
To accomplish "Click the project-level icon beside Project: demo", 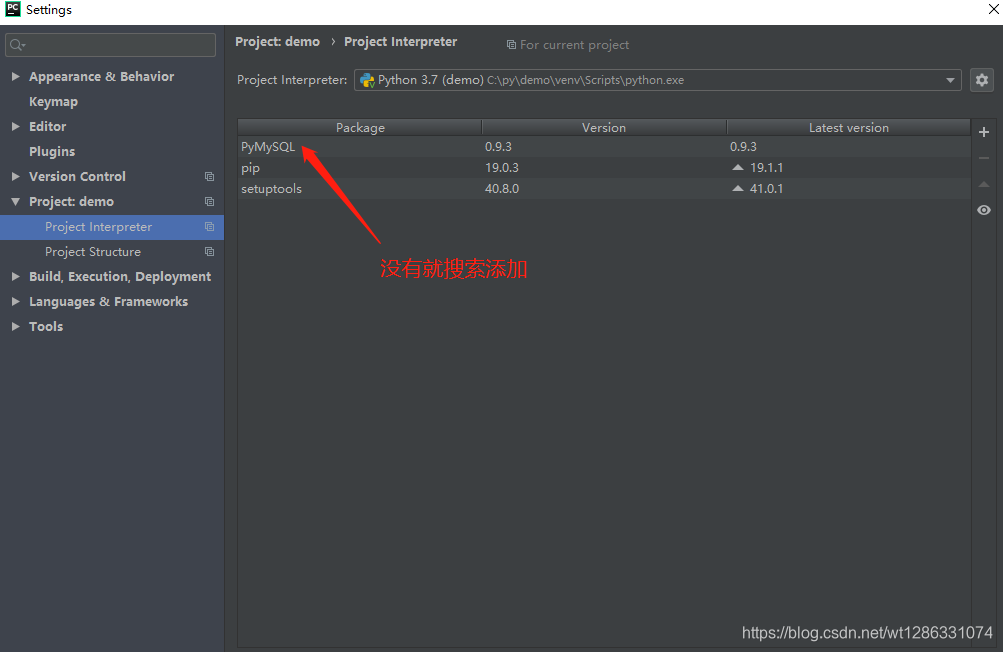I will (x=209, y=201).
